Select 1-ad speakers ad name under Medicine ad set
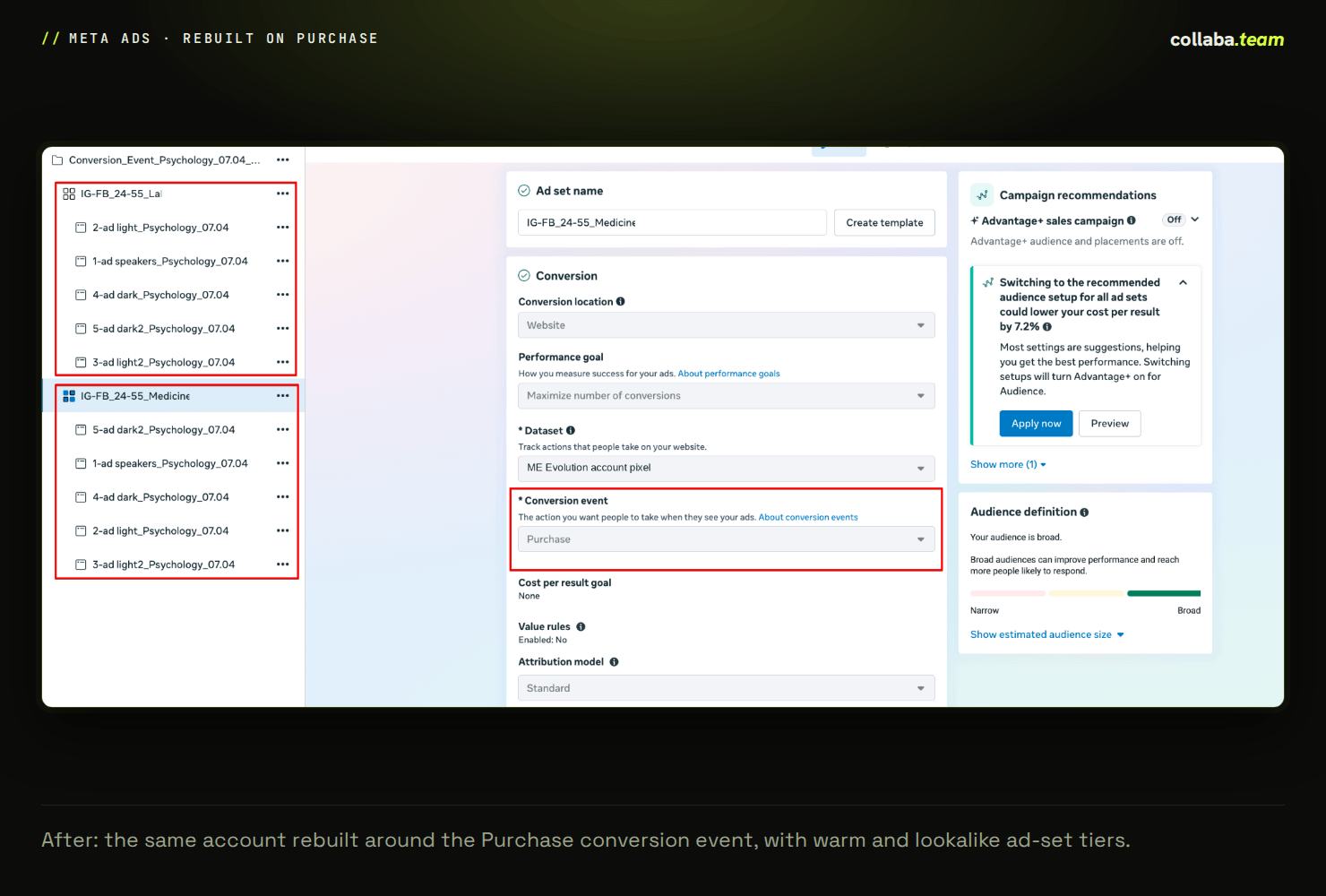The image size is (1326, 896). pyautogui.click(x=170, y=464)
